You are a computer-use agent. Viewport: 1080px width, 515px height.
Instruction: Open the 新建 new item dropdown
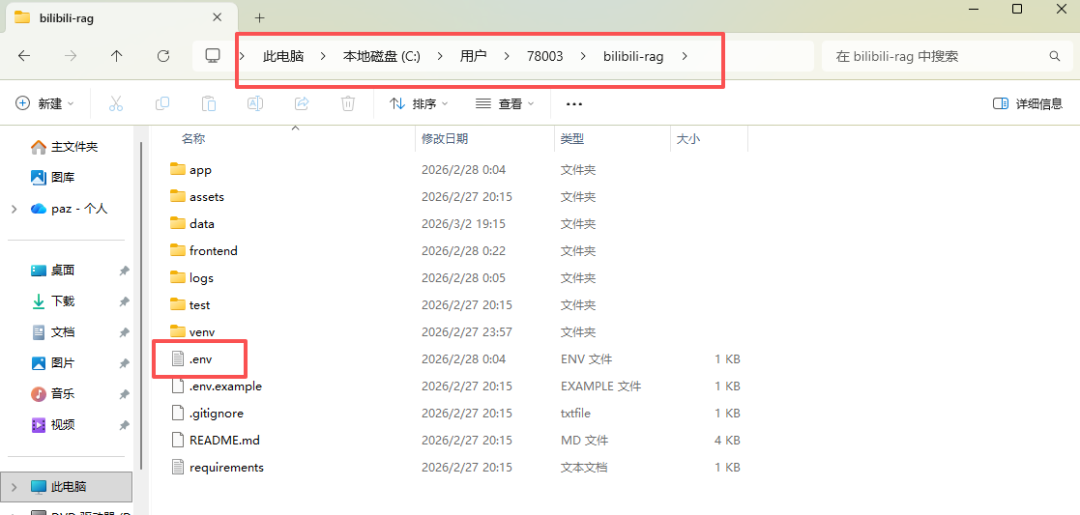[x=45, y=103]
